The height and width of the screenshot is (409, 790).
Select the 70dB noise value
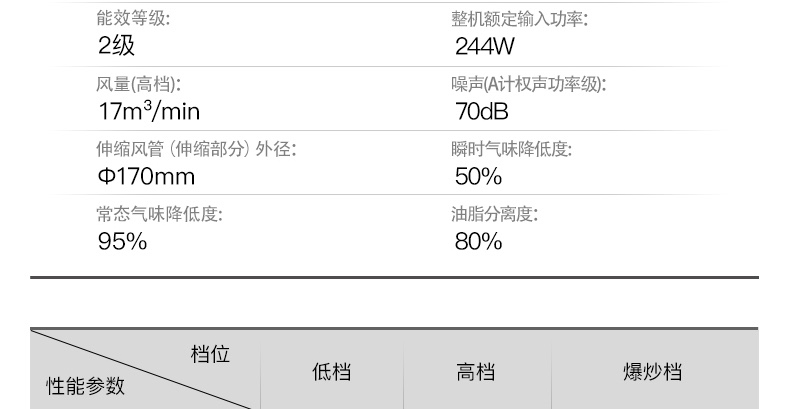click(x=481, y=111)
